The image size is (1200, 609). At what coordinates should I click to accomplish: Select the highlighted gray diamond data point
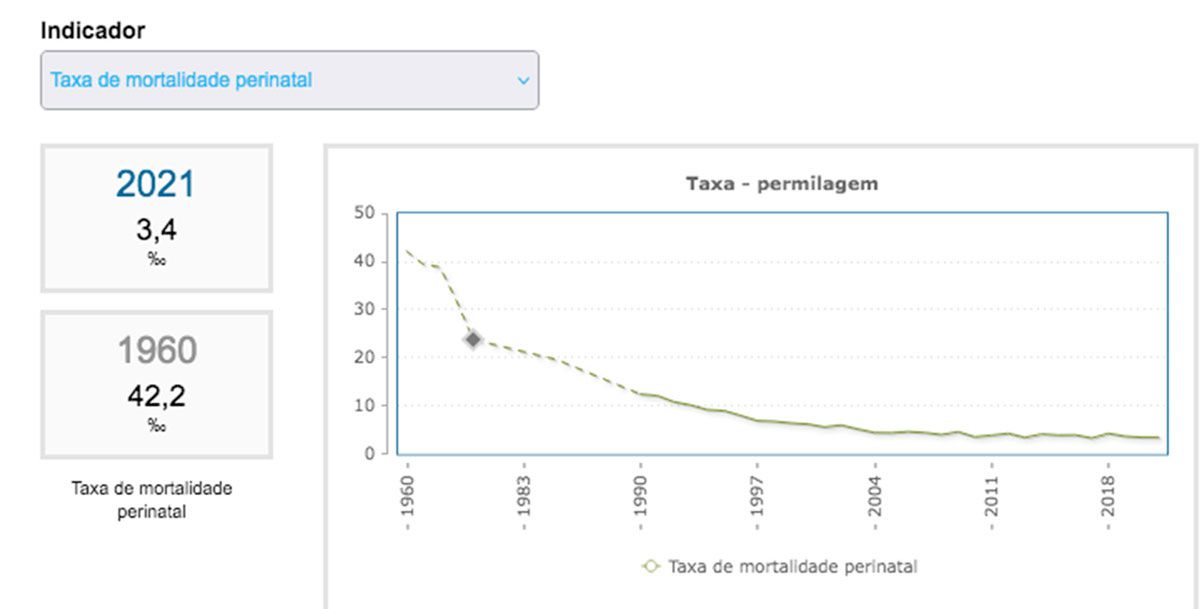point(473,339)
